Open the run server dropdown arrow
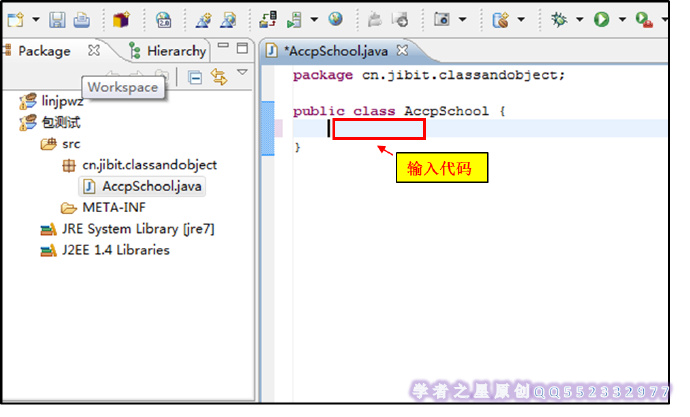 click(x=314, y=19)
